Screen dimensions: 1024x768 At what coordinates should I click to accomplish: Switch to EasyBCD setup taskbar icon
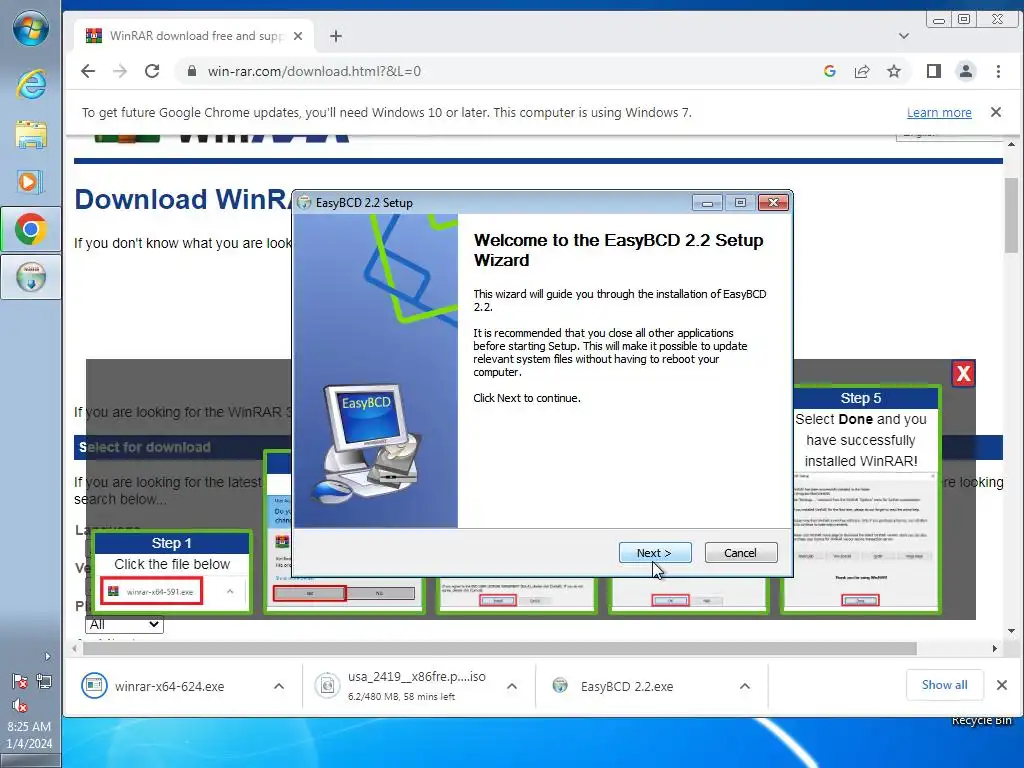click(31, 277)
